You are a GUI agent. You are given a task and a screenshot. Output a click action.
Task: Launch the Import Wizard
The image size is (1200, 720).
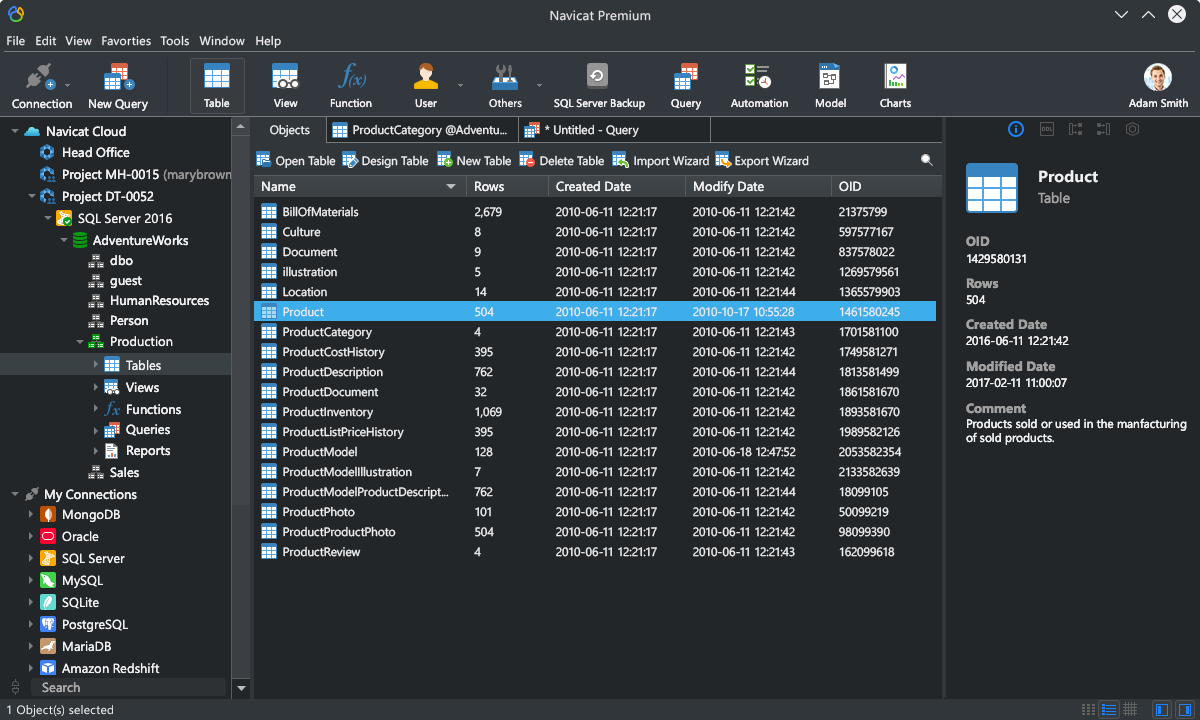click(660, 160)
